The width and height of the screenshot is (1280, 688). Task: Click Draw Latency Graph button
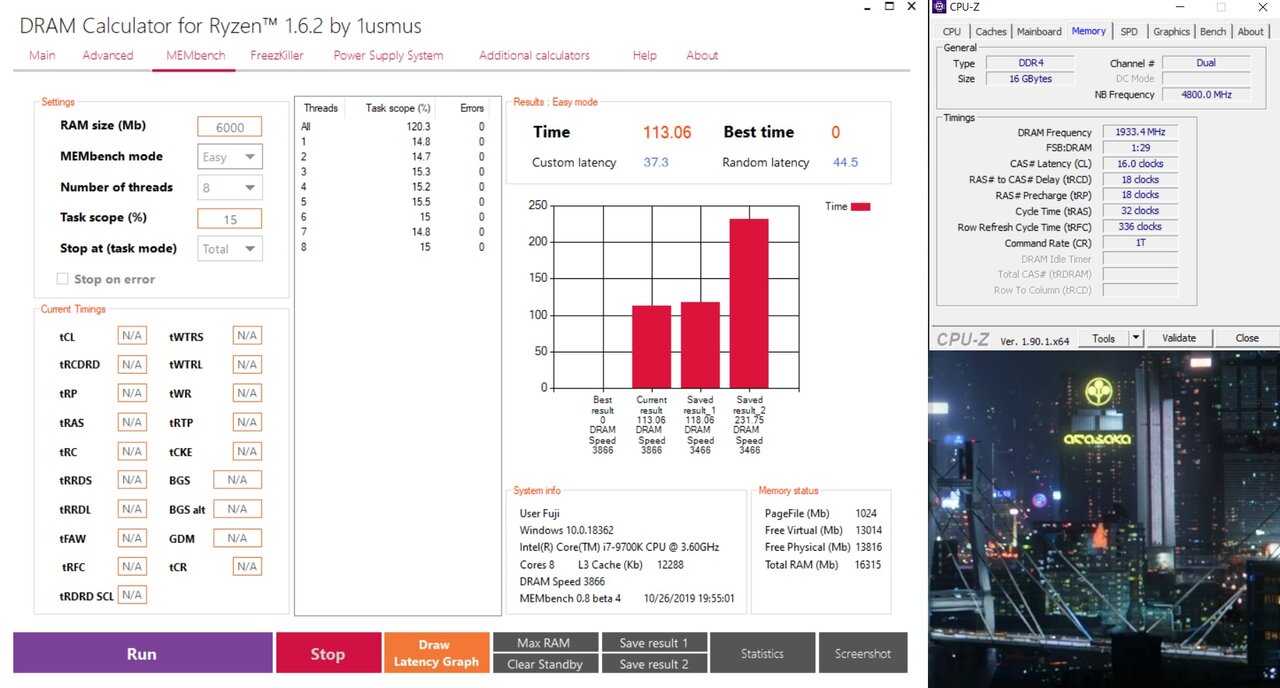[x=436, y=653]
